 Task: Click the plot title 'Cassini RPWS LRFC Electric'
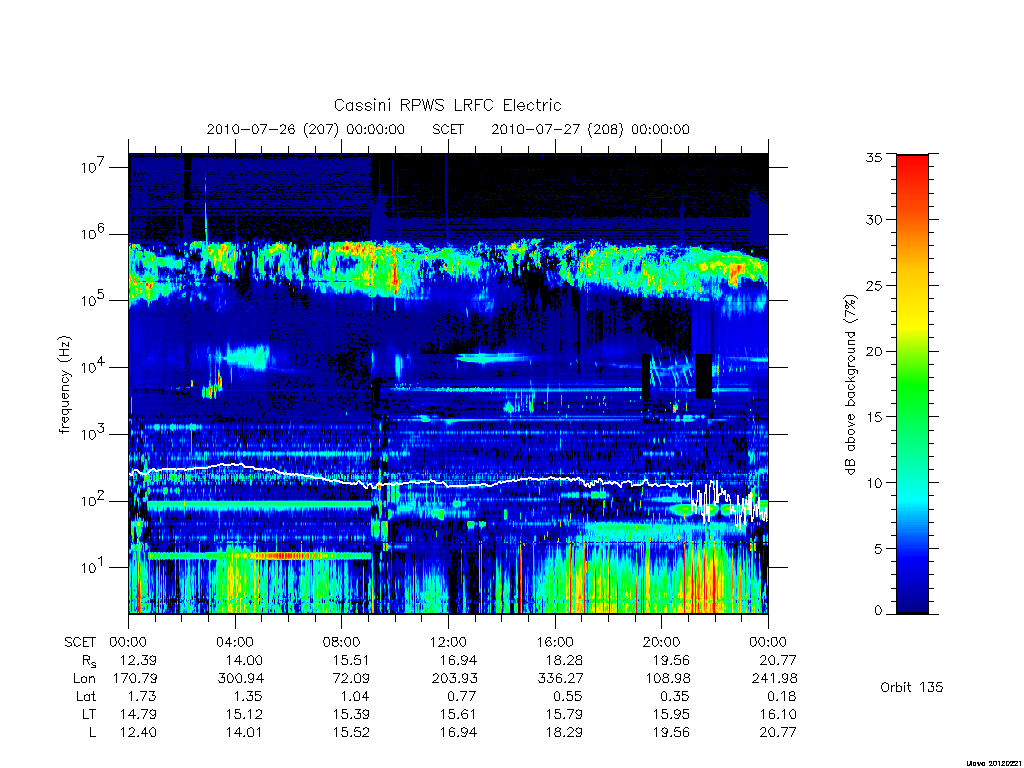pyautogui.click(x=447, y=105)
